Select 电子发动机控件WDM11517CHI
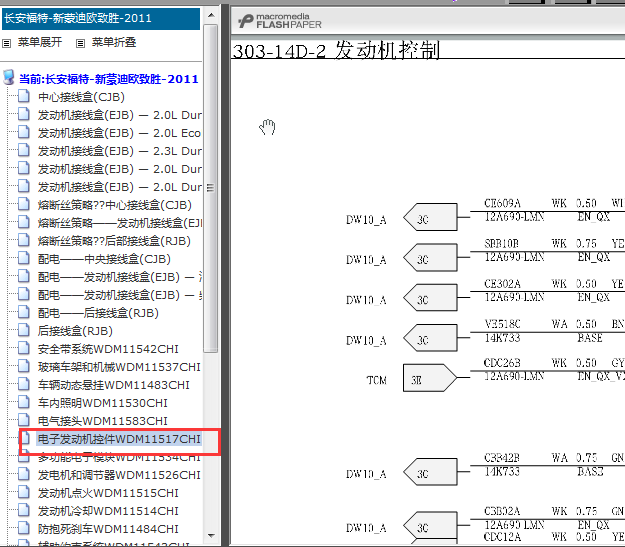 pos(119,439)
